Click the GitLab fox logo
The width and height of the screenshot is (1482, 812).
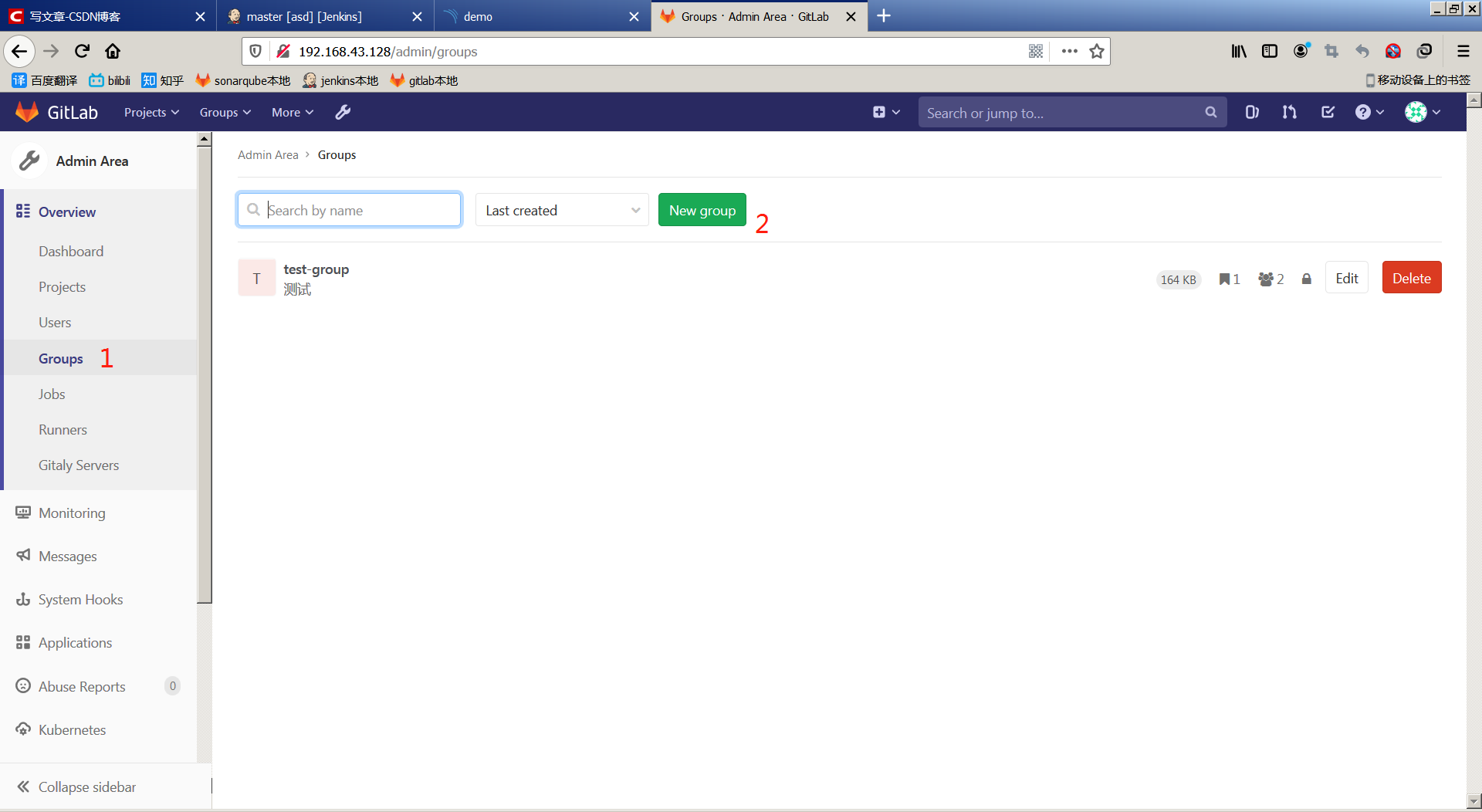(27, 111)
